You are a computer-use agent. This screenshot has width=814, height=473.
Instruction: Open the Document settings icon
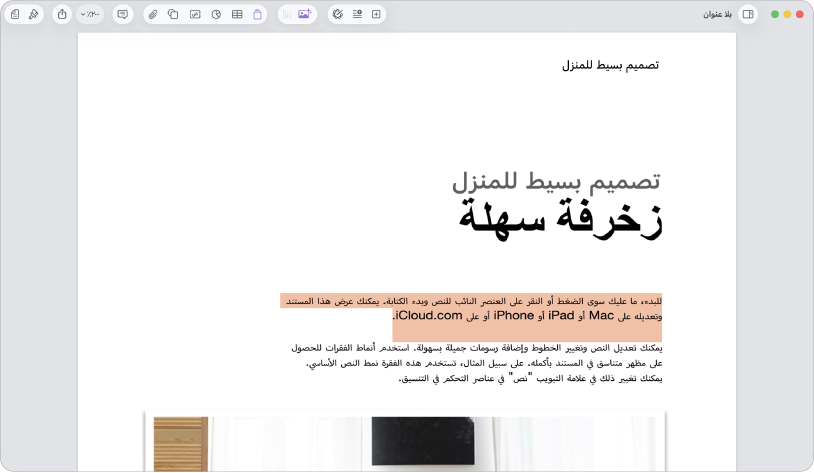click(15, 15)
